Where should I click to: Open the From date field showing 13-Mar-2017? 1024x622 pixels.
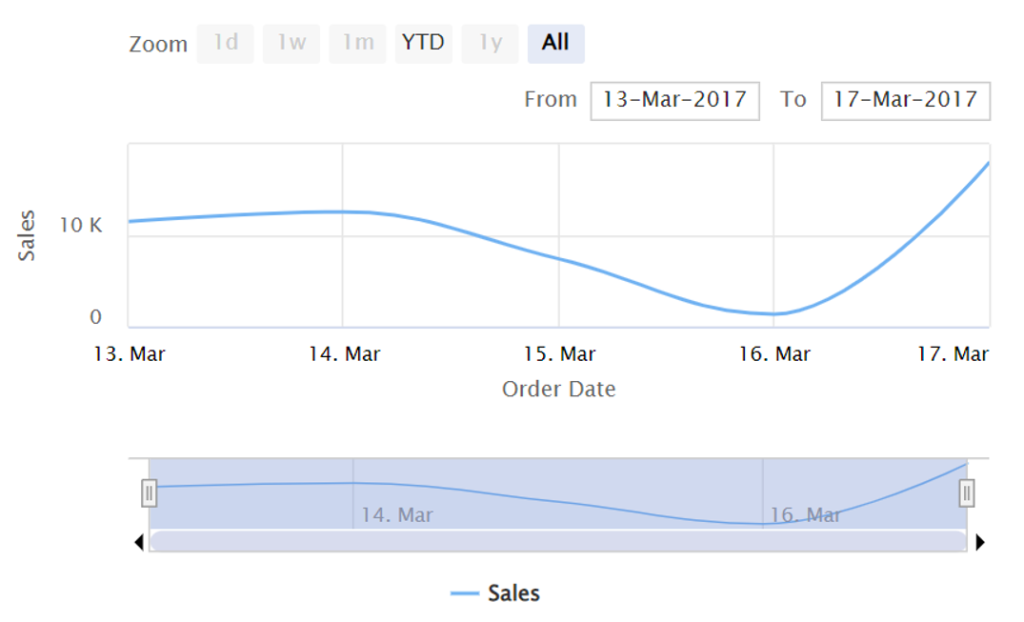[x=674, y=100]
